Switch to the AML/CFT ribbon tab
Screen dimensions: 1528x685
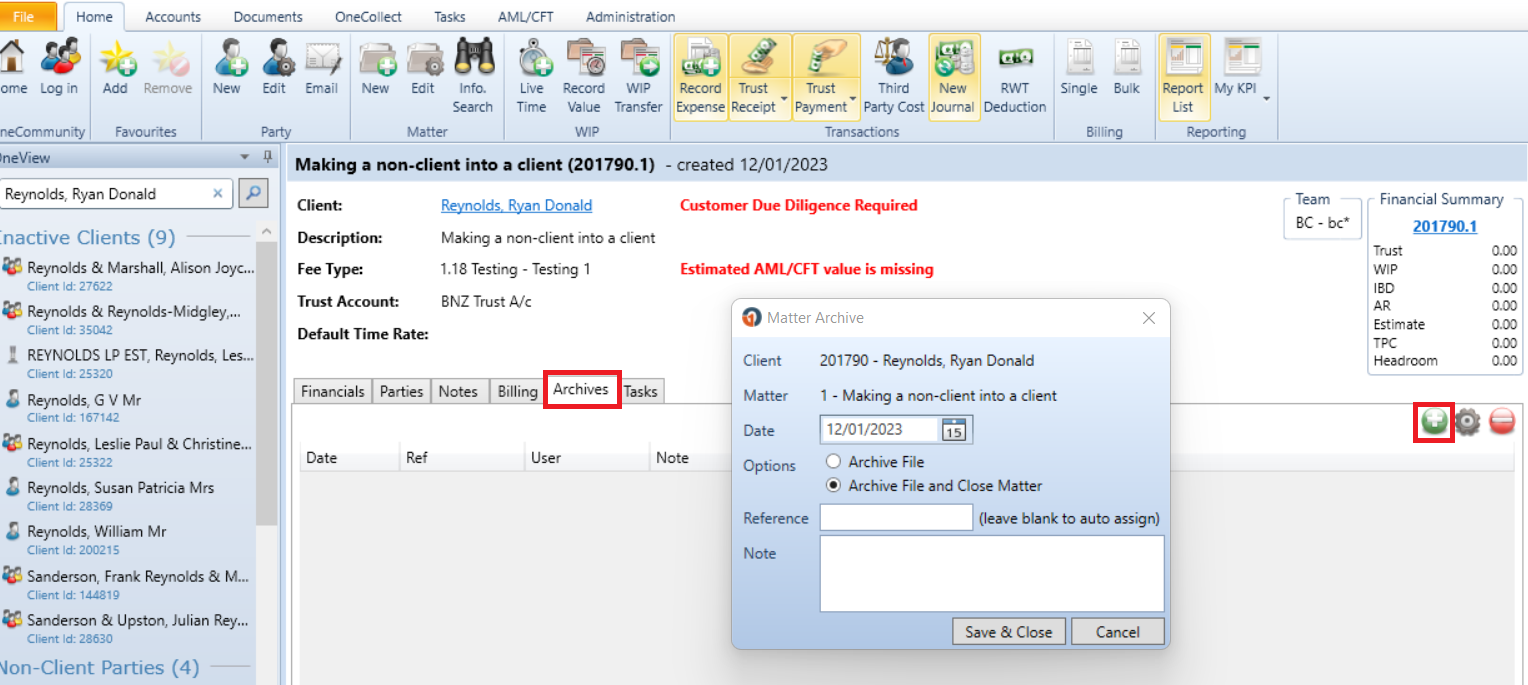[x=526, y=17]
